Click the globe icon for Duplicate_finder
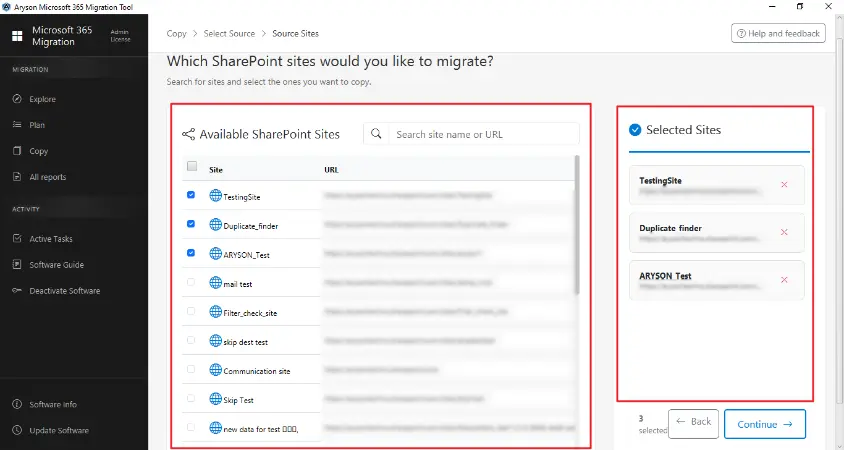Viewport: 844px width, 450px height. (x=215, y=224)
